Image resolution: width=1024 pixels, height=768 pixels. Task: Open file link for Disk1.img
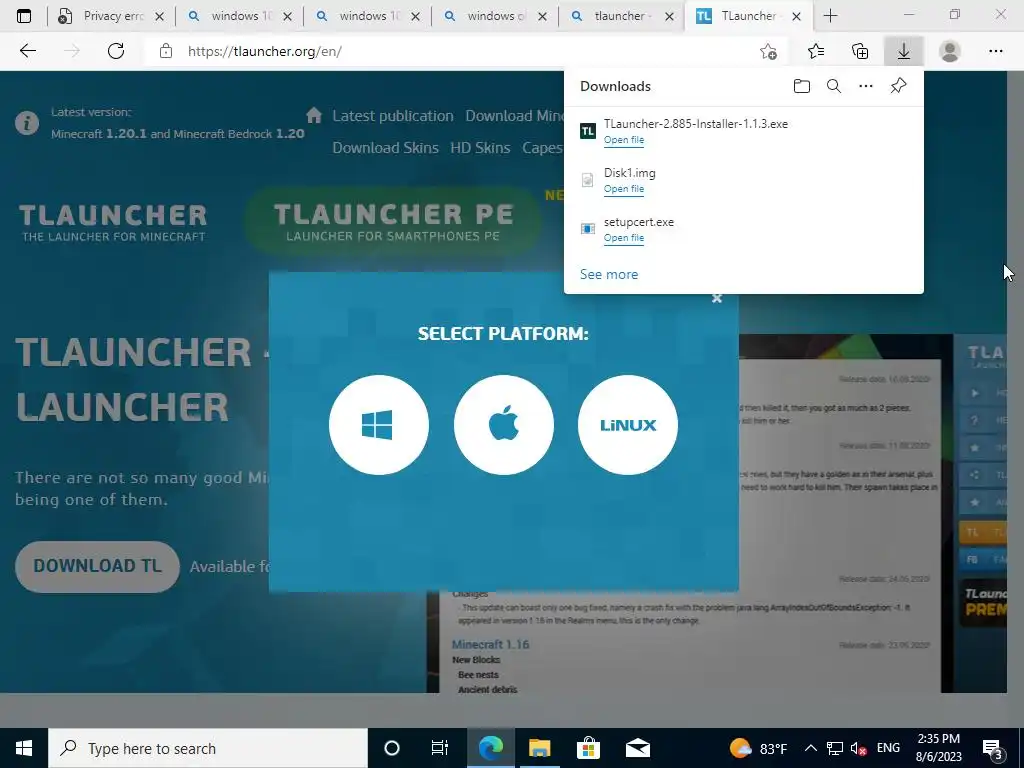pyautogui.click(x=624, y=189)
